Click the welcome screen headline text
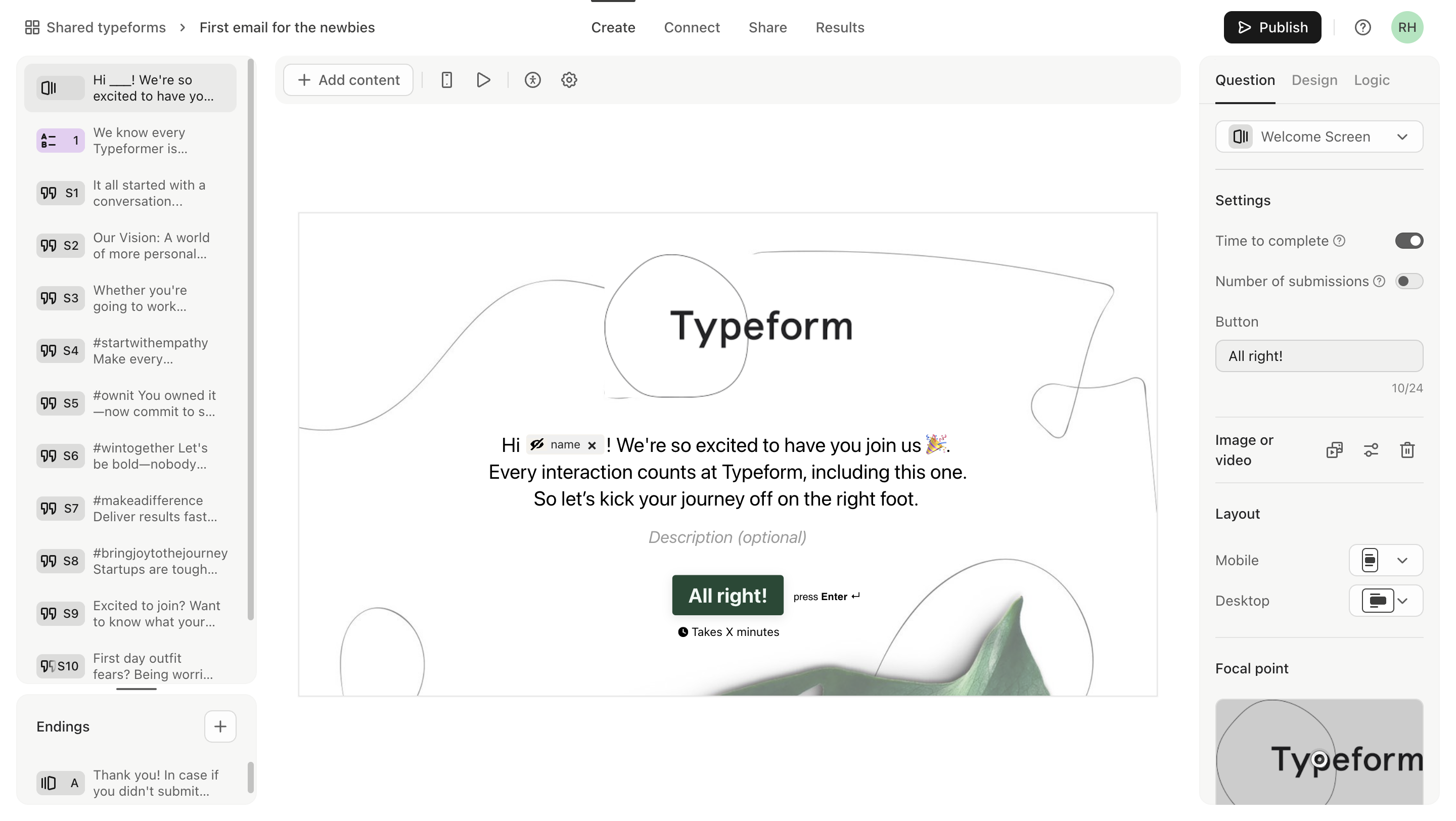The image size is (1456, 821). point(727,472)
